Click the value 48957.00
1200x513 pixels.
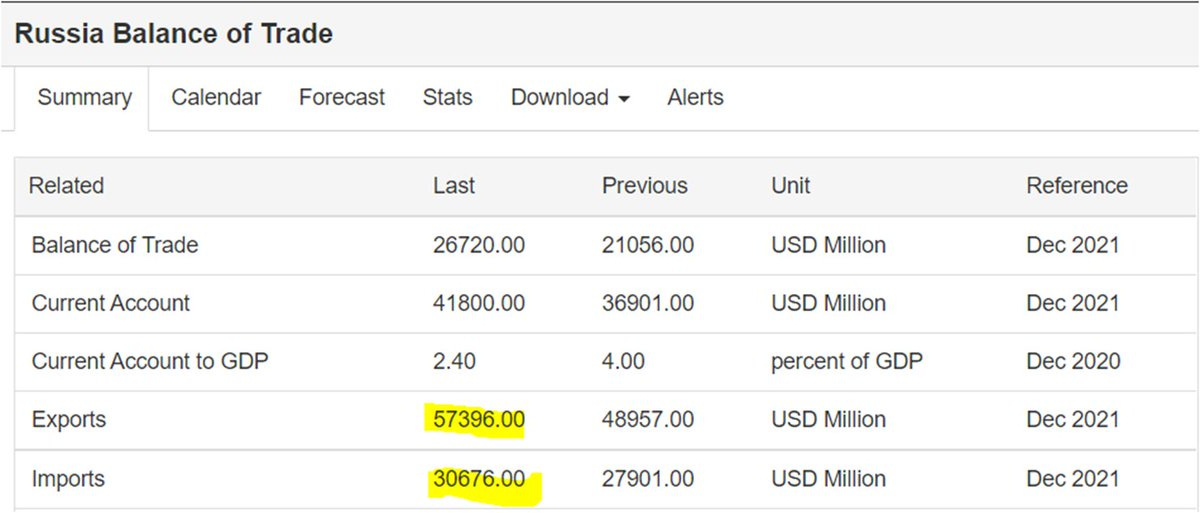648,420
